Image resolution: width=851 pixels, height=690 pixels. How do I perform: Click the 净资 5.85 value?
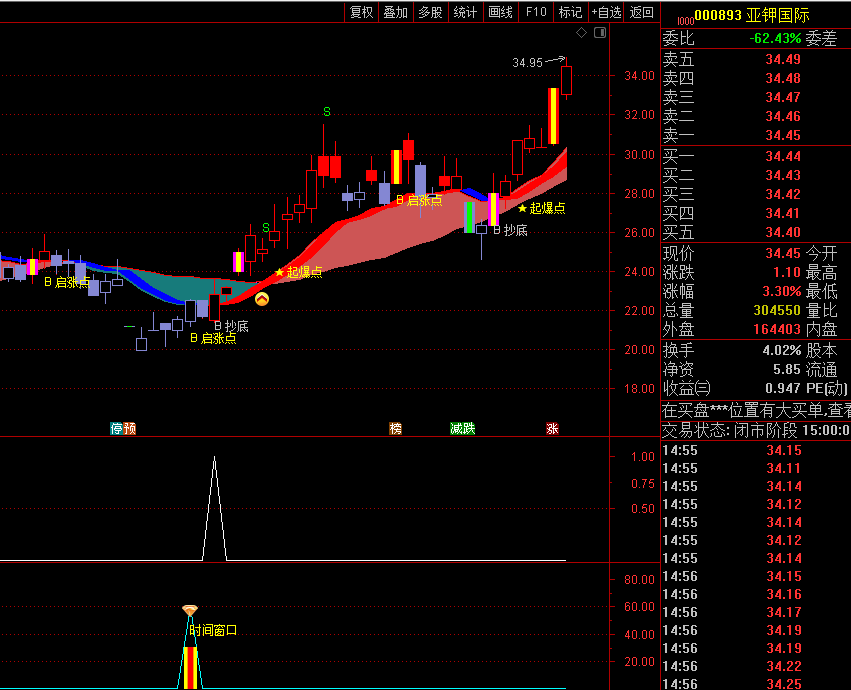pos(787,370)
